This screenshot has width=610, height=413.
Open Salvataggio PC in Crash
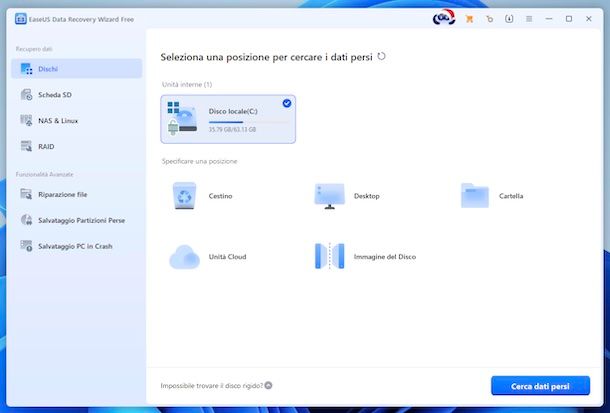point(77,246)
